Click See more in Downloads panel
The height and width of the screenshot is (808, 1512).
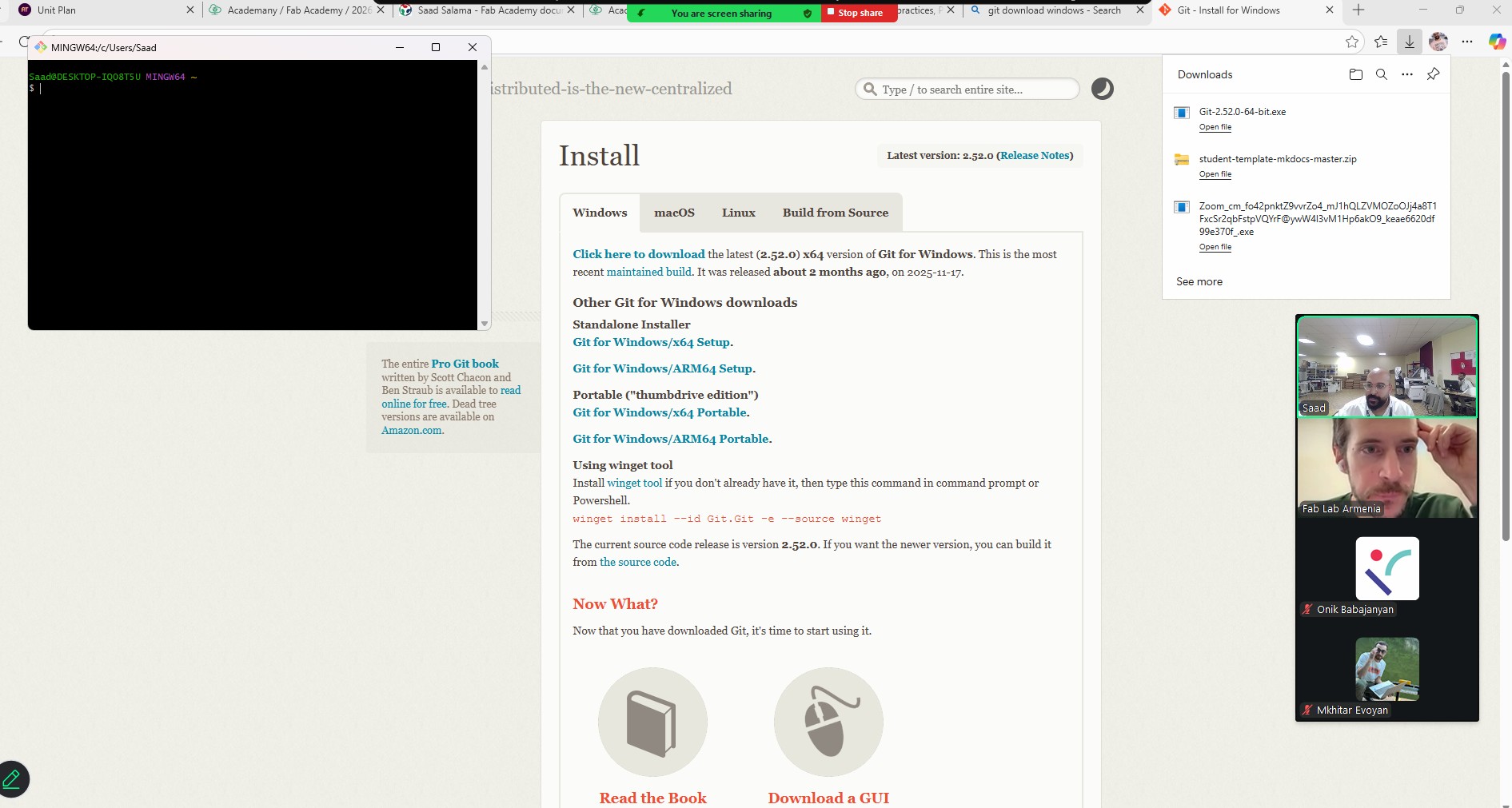[1199, 281]
